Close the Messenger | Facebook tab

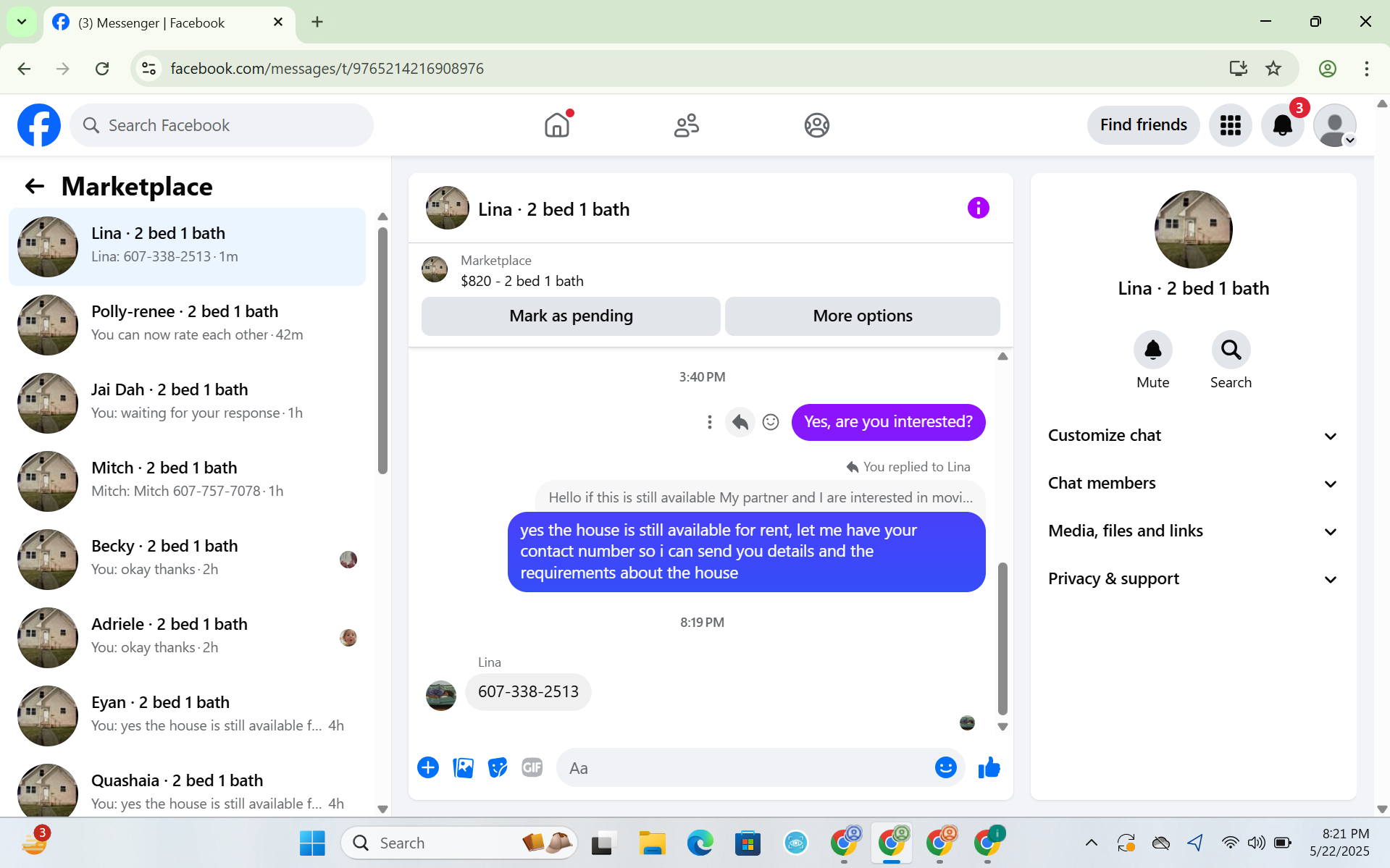click(x=278, y=22)
